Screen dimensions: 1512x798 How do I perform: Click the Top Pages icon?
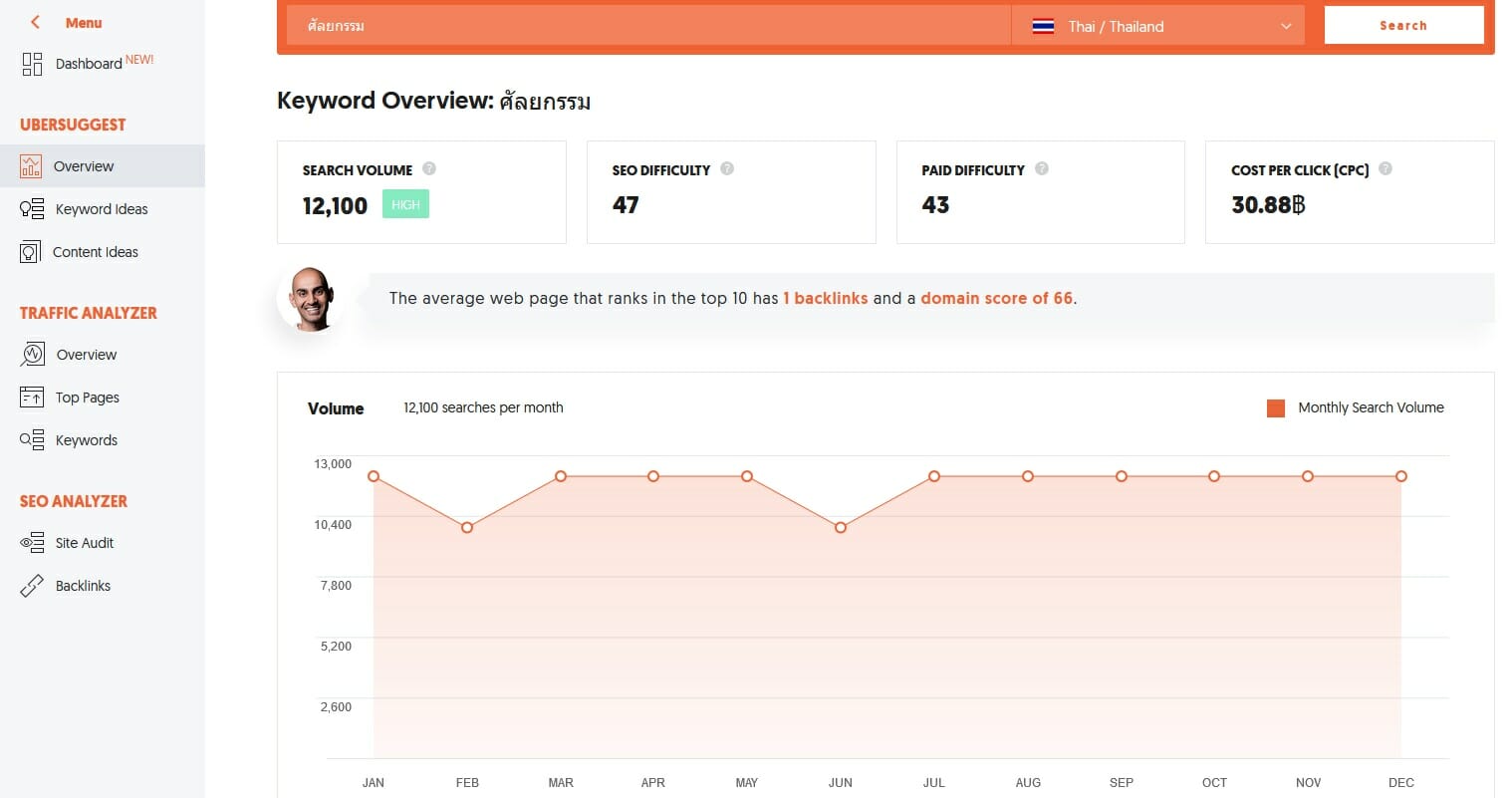pos(32,398)
